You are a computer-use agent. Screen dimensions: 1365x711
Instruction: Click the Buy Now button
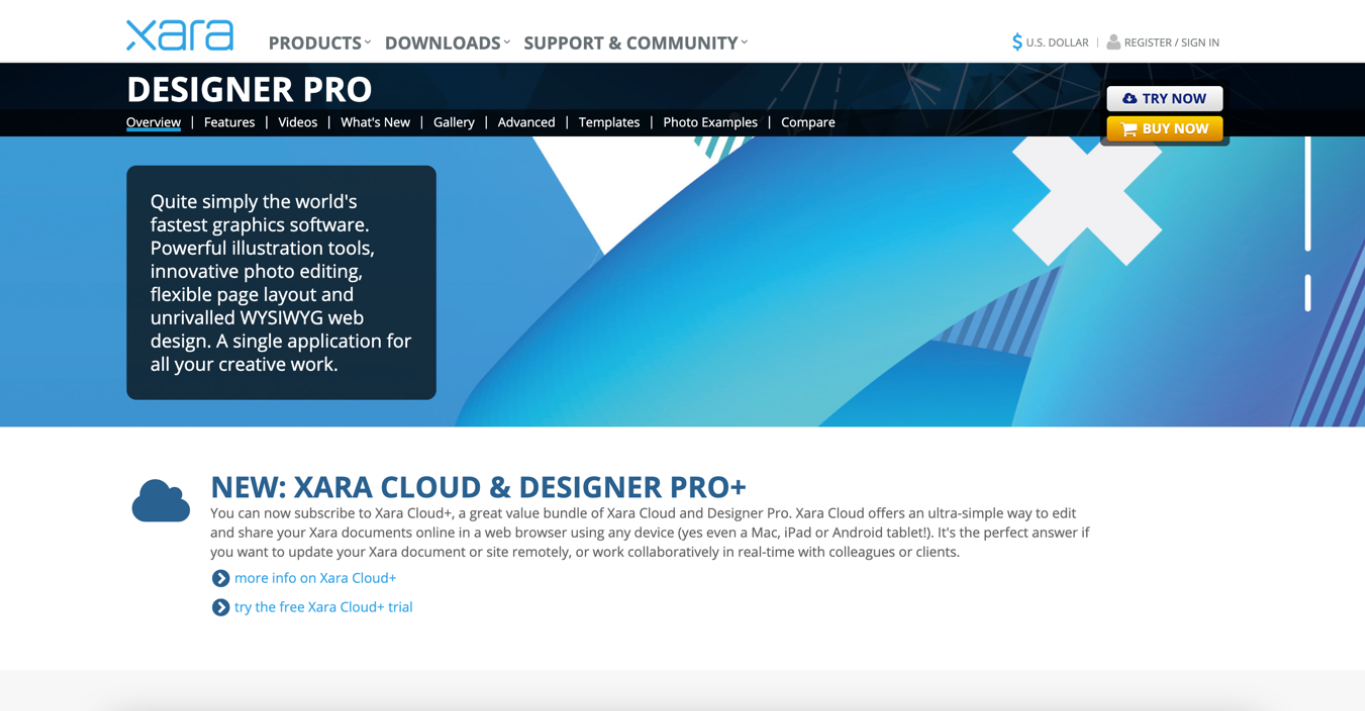coord(1164,129)
